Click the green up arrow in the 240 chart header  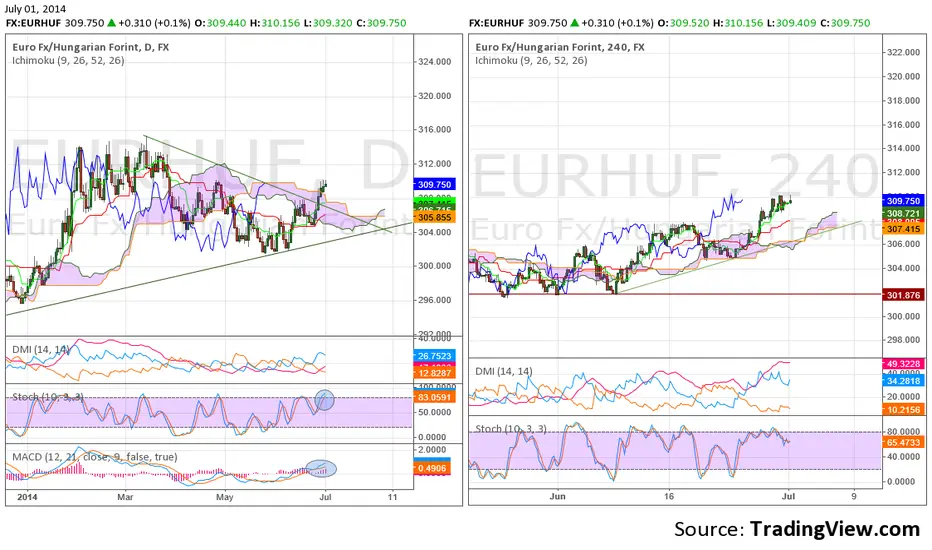pos(574,23)
